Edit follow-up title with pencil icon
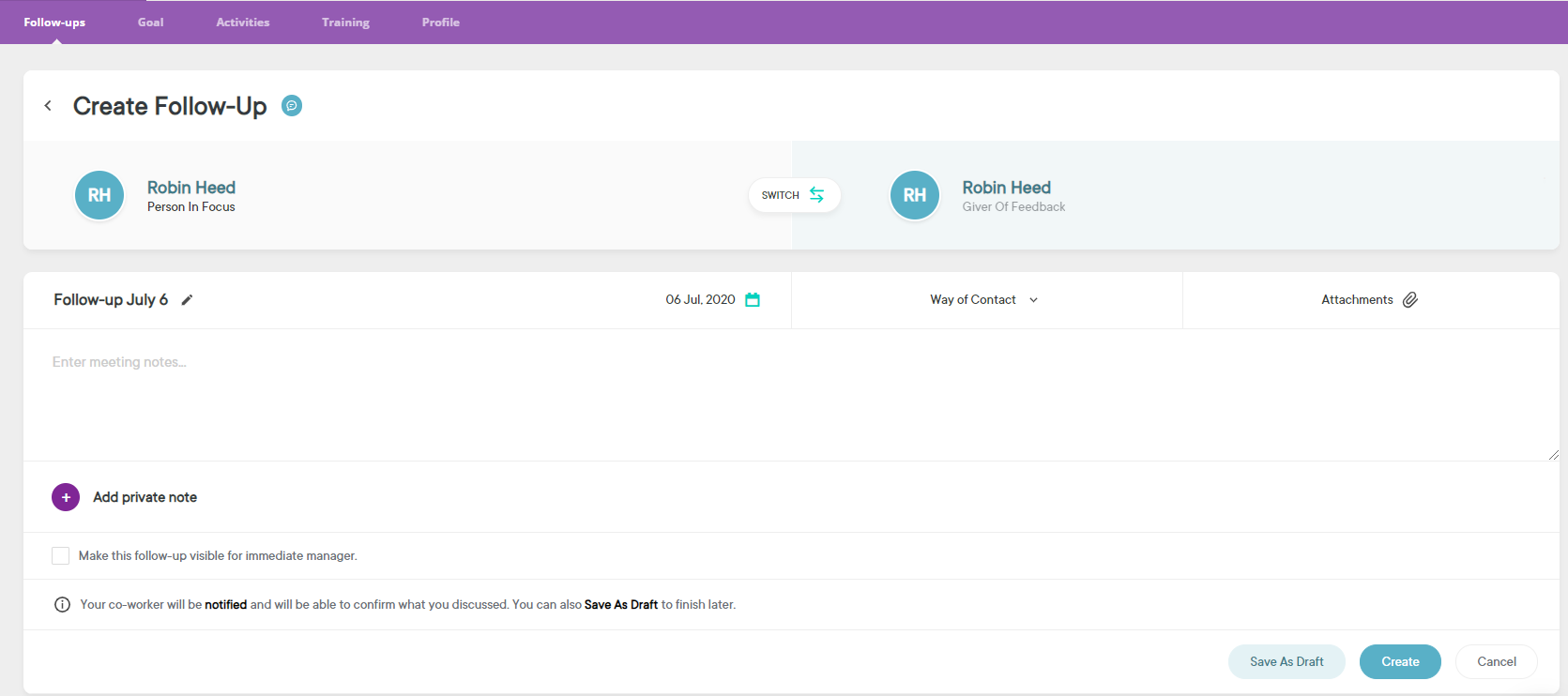1568x696 pixels. pos(187,300)
